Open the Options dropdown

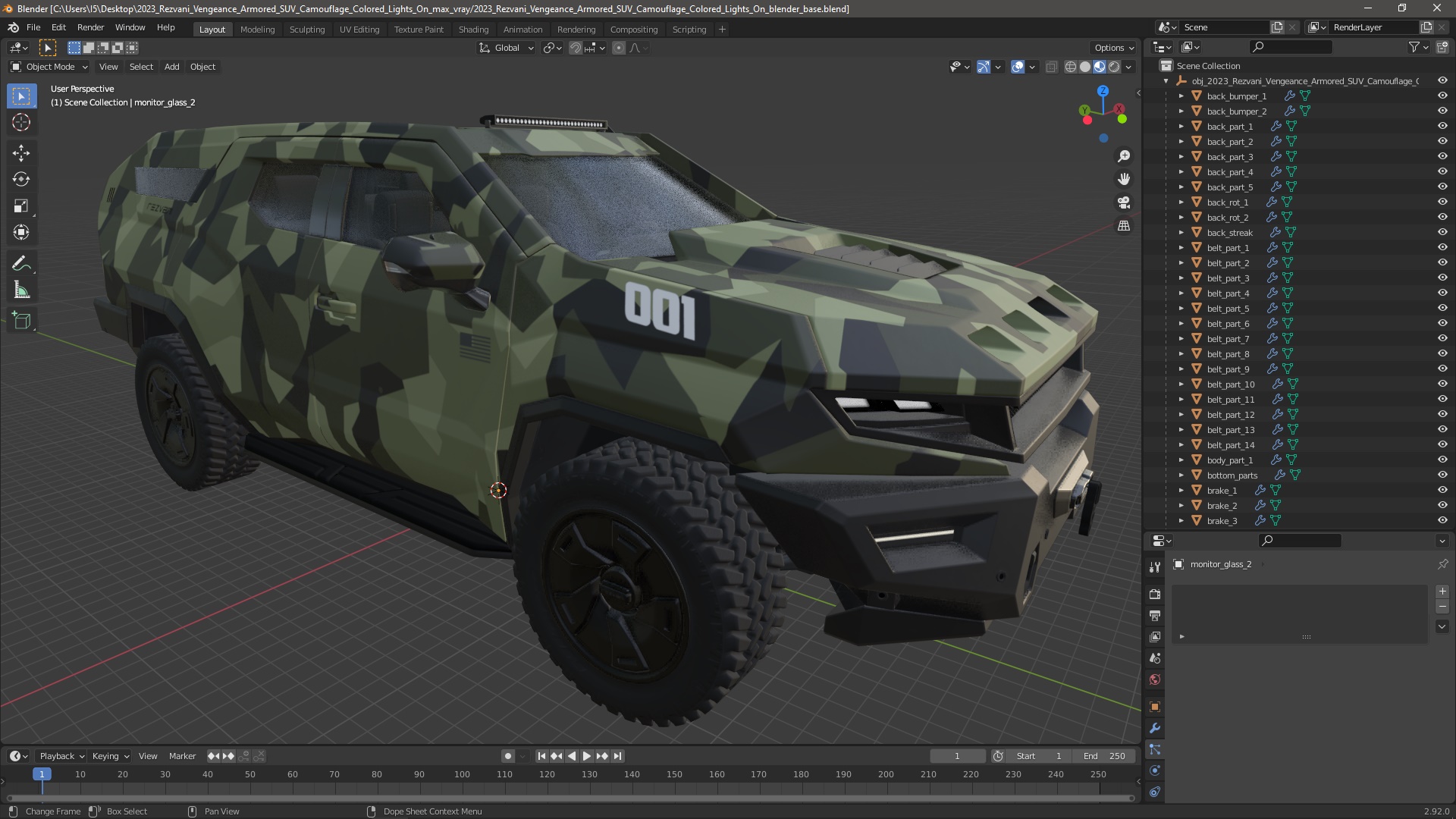(x=1114, y=48)
